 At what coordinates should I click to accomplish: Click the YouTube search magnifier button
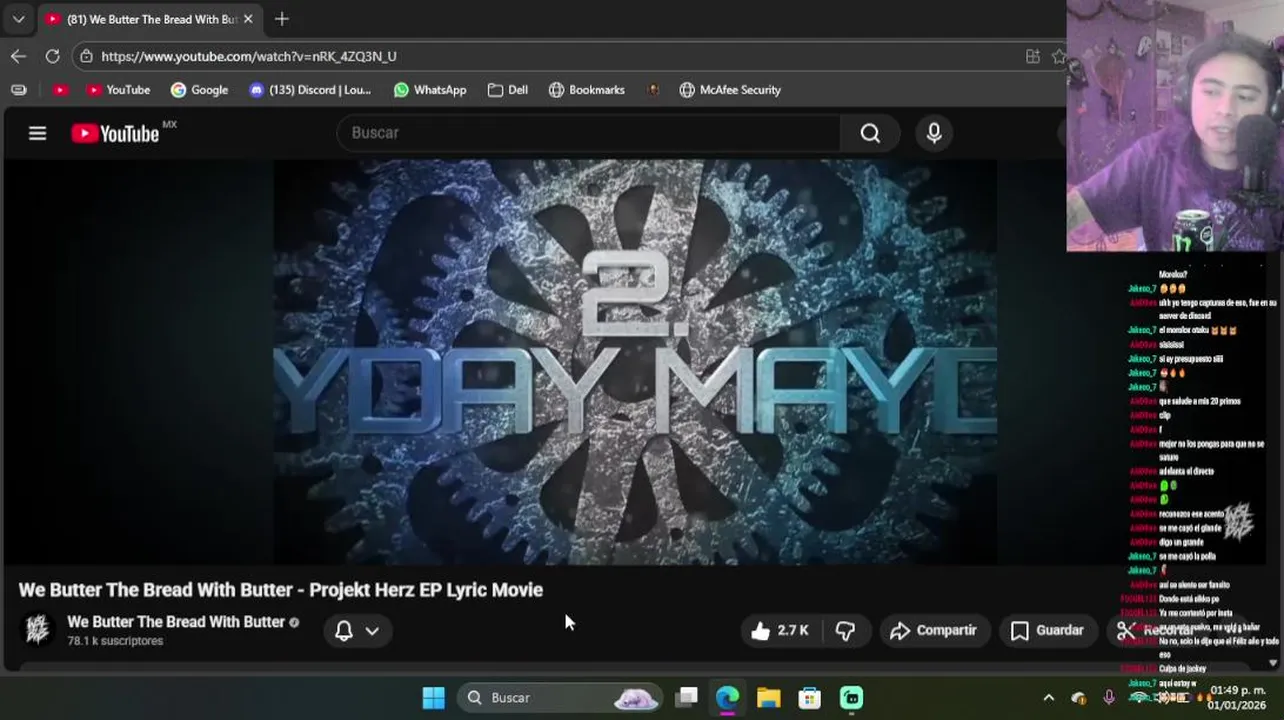[870, 133]
